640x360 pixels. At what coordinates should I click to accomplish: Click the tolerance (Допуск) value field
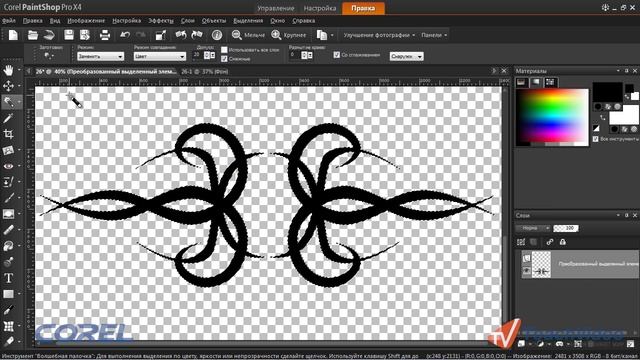tap(197, 55)
